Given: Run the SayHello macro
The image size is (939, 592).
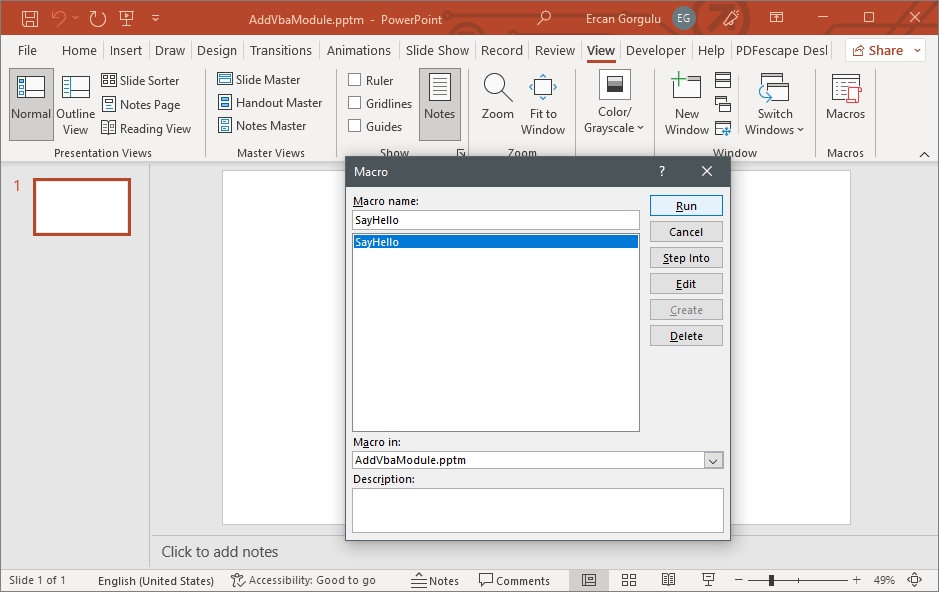Looking at the screenshot, I should tap(686, 205).
